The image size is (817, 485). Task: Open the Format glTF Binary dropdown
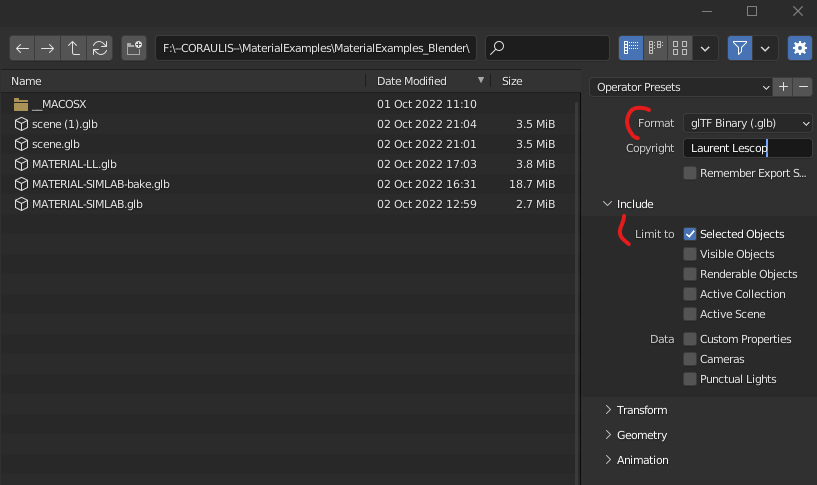[x=748, y=123]
